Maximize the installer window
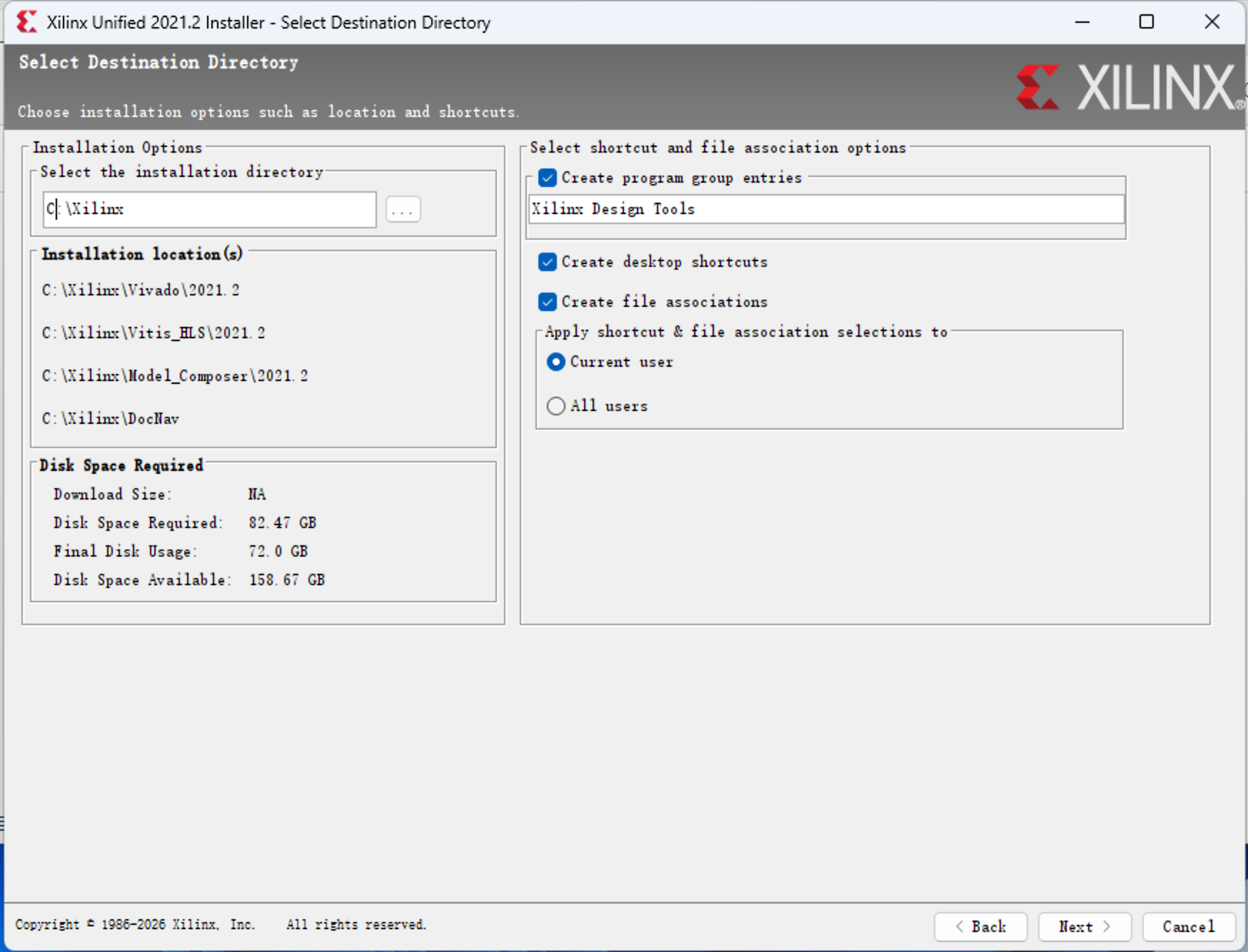1248x952 pixels. (x=1146, y=22)
